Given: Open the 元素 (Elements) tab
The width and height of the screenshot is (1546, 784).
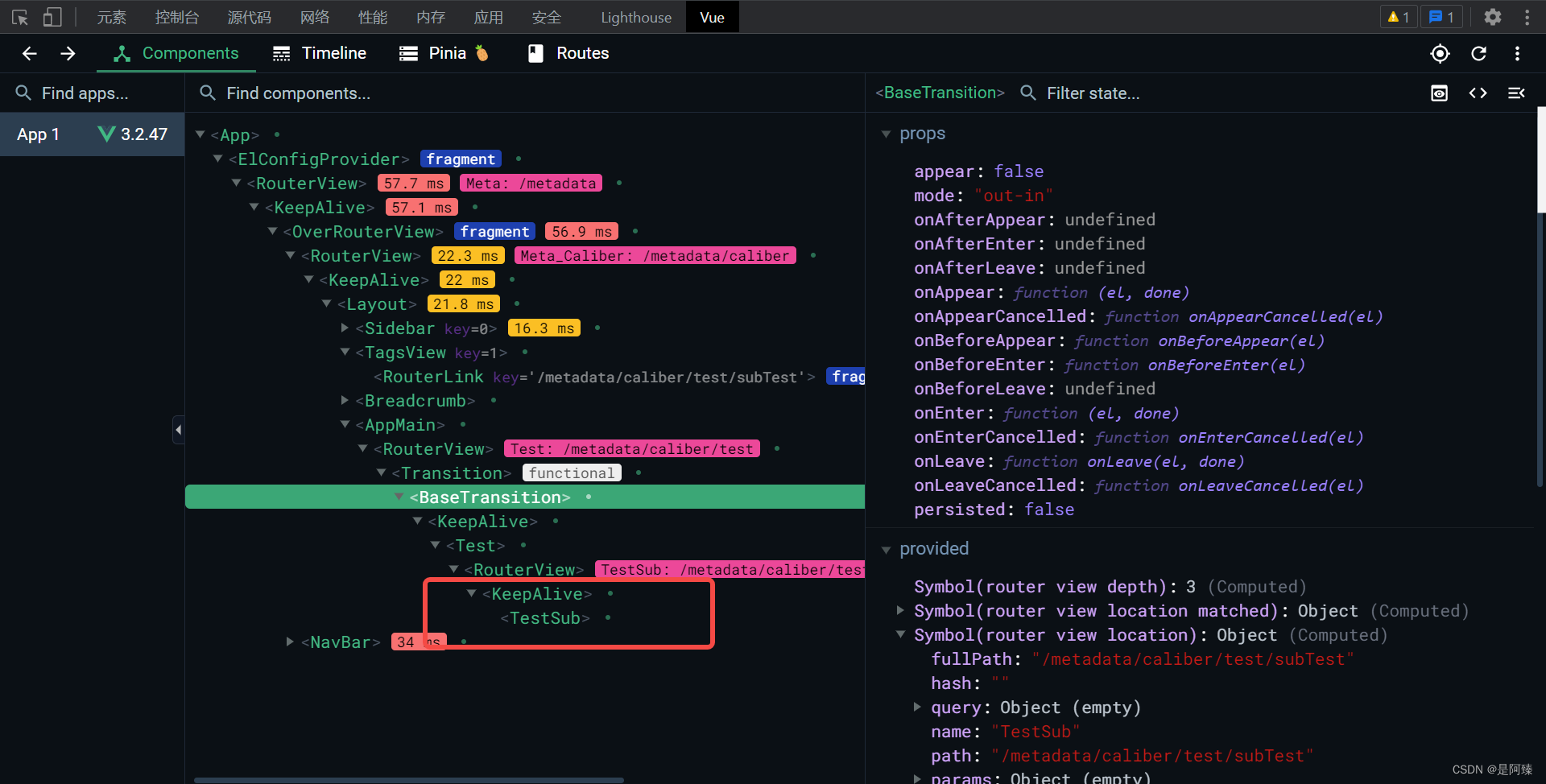Looking at the screenshot, I should coord(112,17).
